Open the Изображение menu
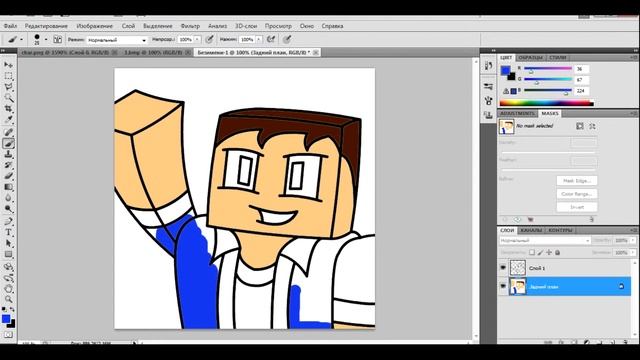Viewport: 640px width, 360px height. point(95,26)
